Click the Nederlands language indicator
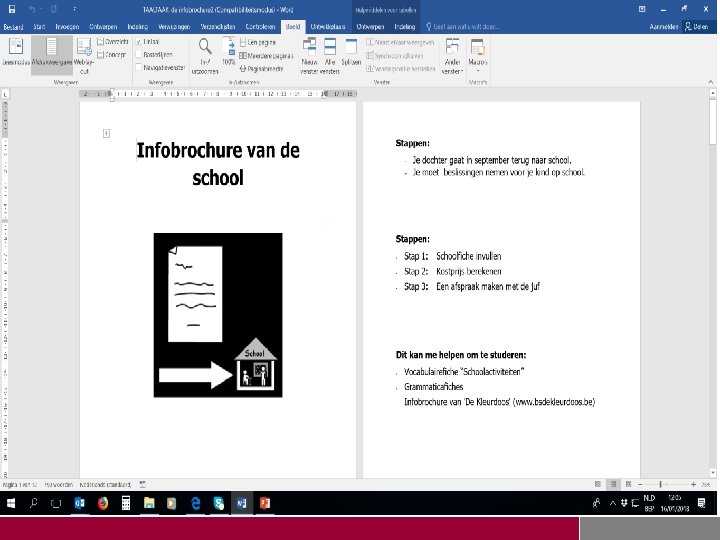The height and width of the screenshot is (540, 720). [x=105, y=484]
